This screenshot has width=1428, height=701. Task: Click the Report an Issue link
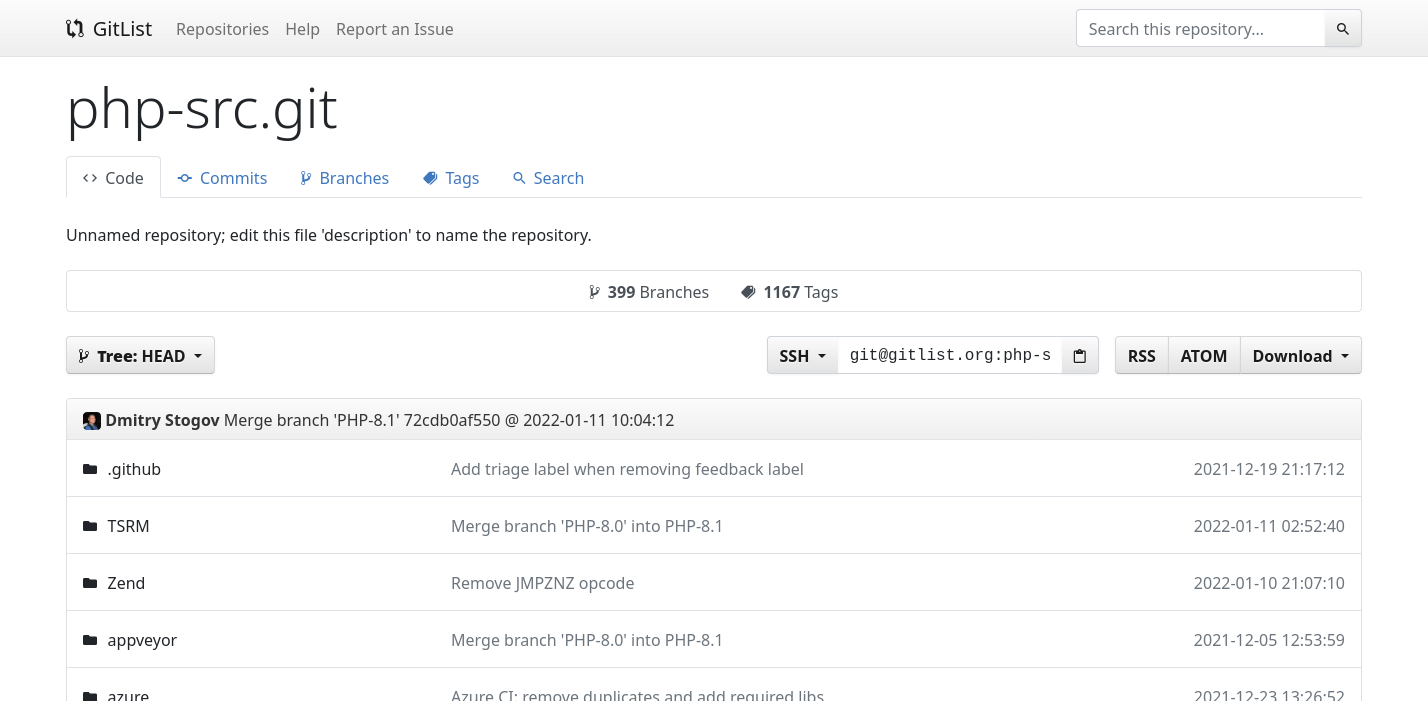pos(394,29)
